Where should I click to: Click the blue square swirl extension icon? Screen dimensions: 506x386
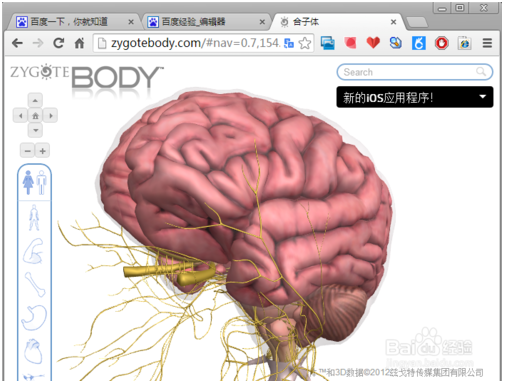pyautogui.click(x=419, y=43)
